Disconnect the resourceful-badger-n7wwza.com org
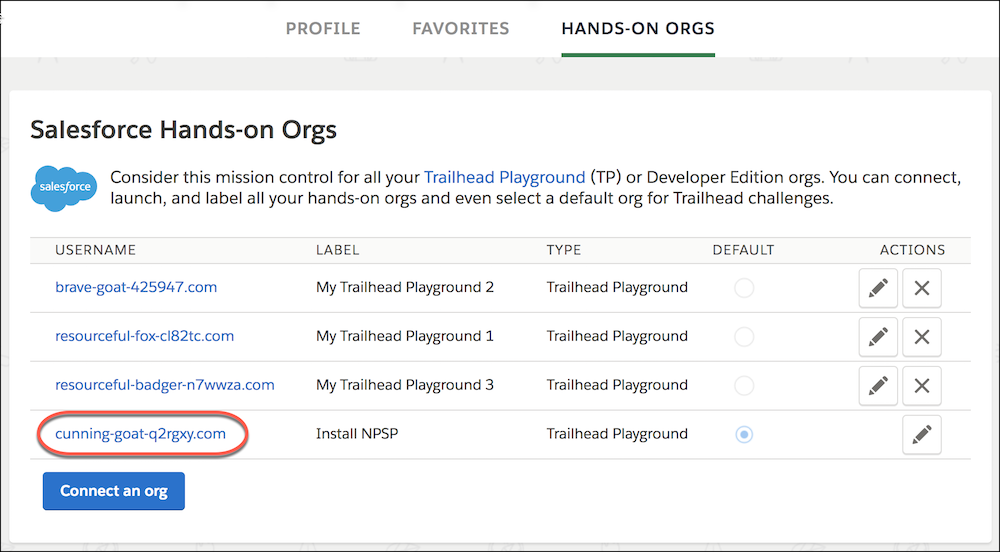The height and width of the screenshot is (552, 1000). click(922, 386)
